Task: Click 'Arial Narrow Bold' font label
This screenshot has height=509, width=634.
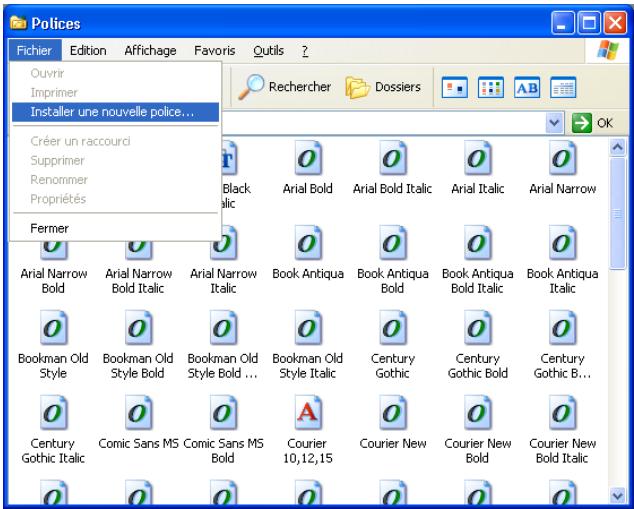Action: pos(53,281)
